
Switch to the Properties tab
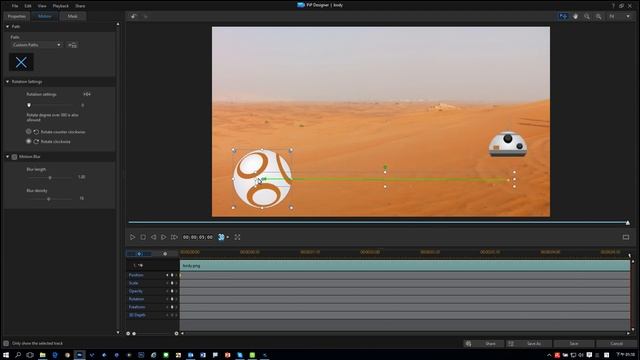coord(17,16)
